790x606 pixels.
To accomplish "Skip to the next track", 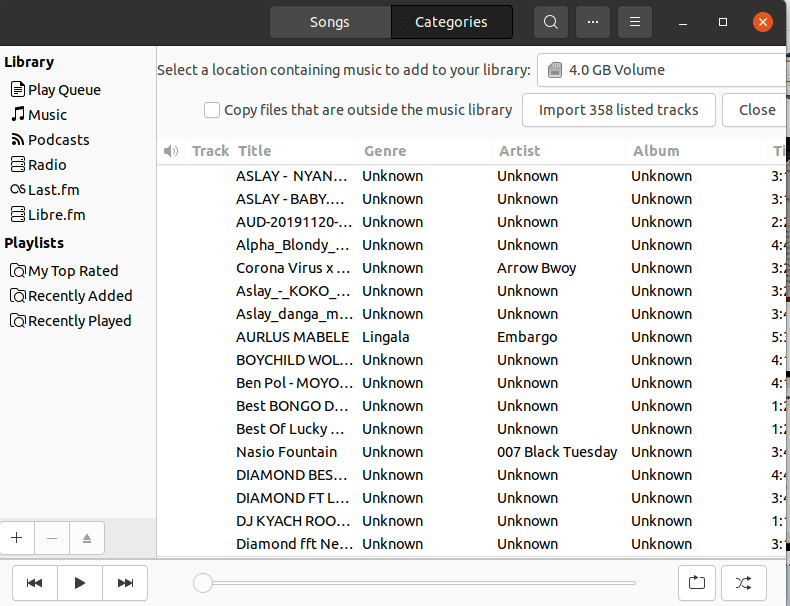I will [125, 583].
